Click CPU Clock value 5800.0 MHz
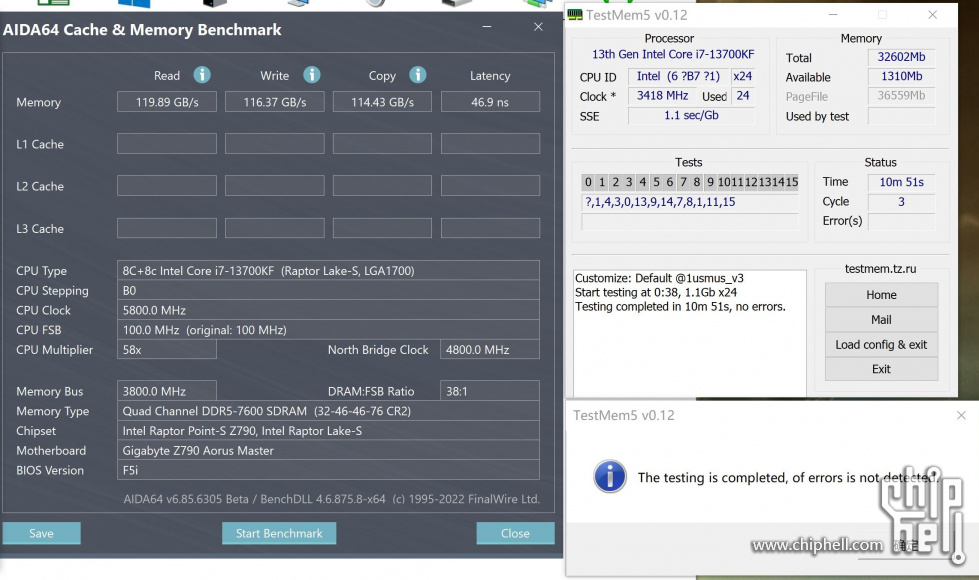 [328, 310]
